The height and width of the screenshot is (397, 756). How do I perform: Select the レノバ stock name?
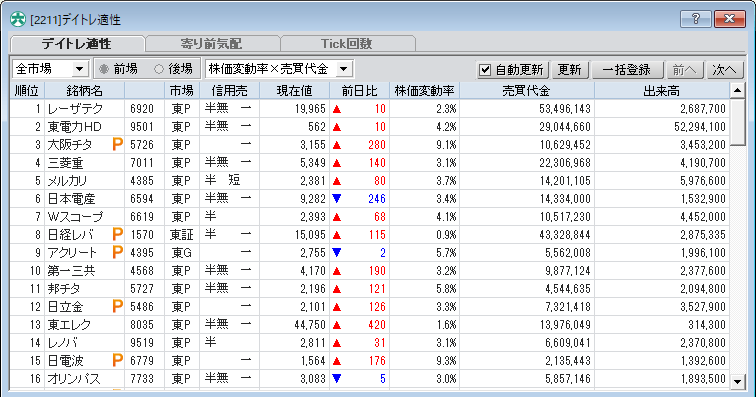point(63,342)
